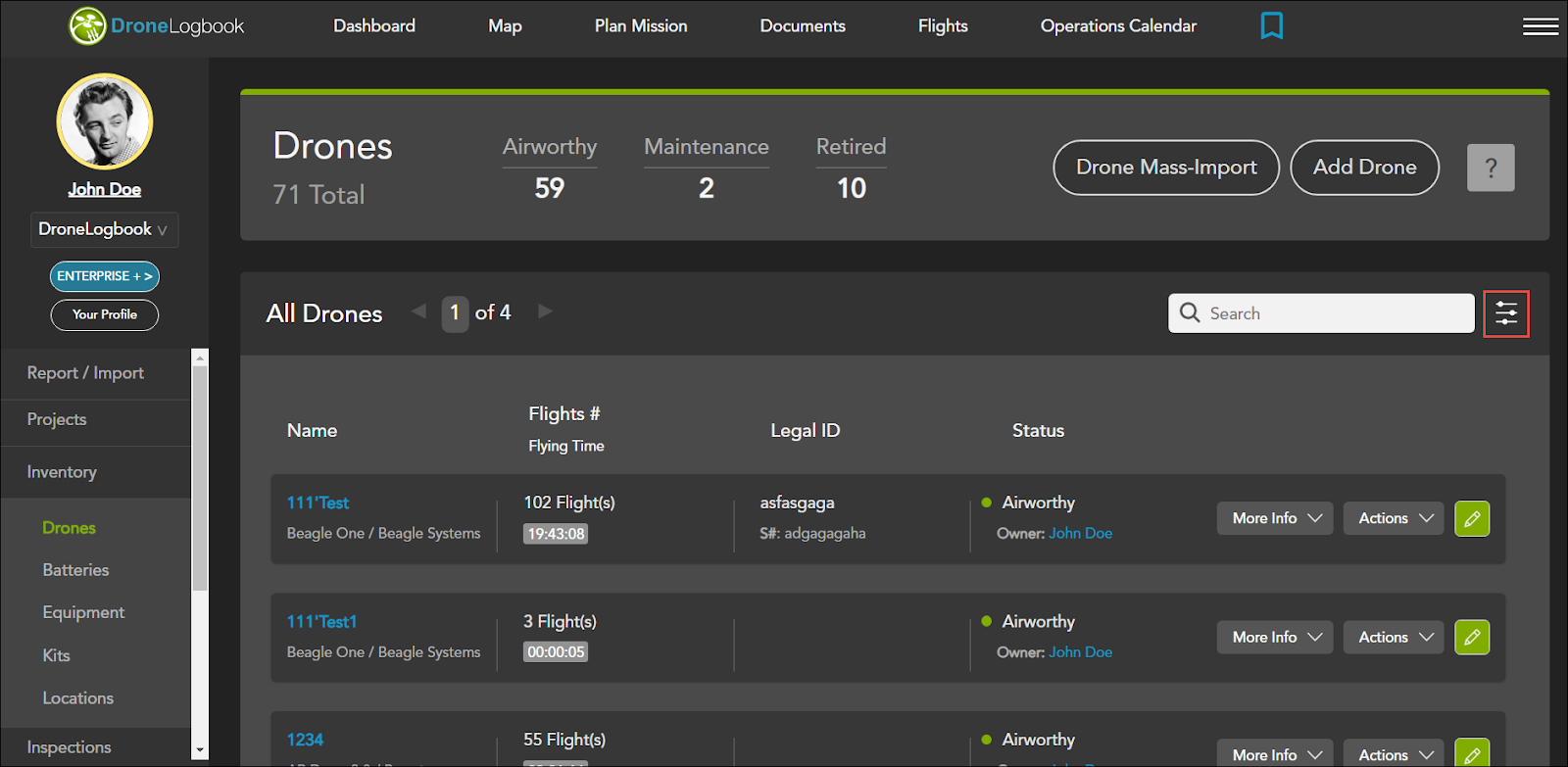Open Actions dropdown for drone 1234
1568x767 pixels.
1394,753
